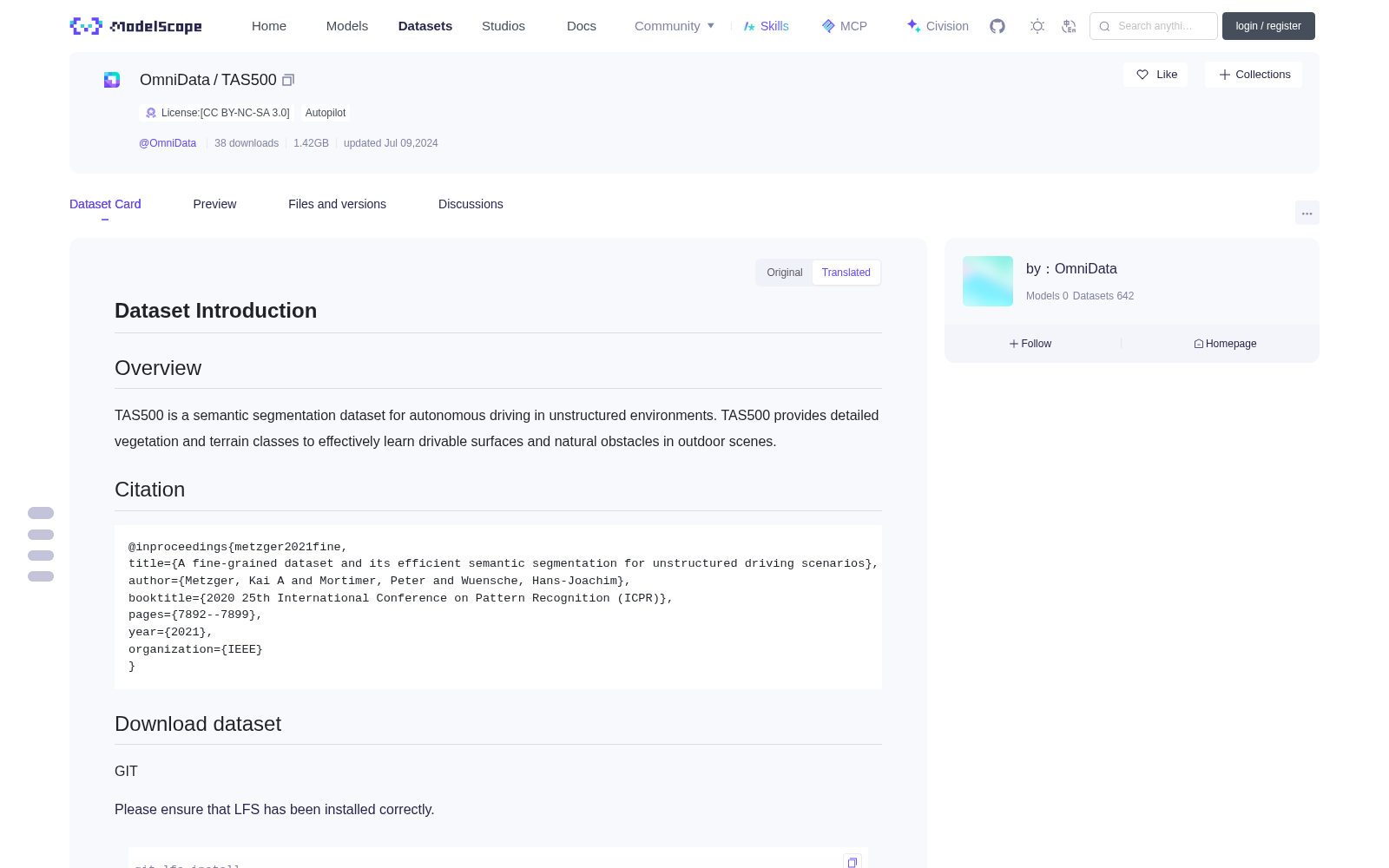Click the "updated Jul 09,2024" text
The width and height of the screenshot is (1389, 868).
coord(391,143)
